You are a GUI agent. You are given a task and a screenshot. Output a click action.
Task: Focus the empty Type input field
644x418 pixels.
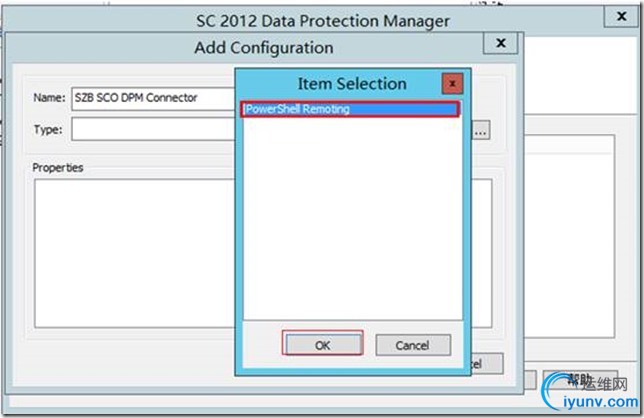click(154, 129)
